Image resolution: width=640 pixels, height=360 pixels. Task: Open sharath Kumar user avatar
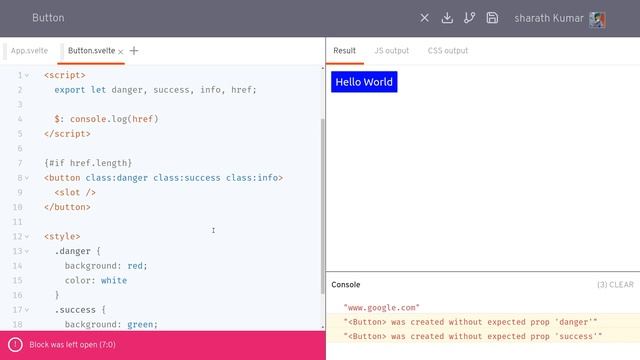pyautogui.click(x=597, y=19)
